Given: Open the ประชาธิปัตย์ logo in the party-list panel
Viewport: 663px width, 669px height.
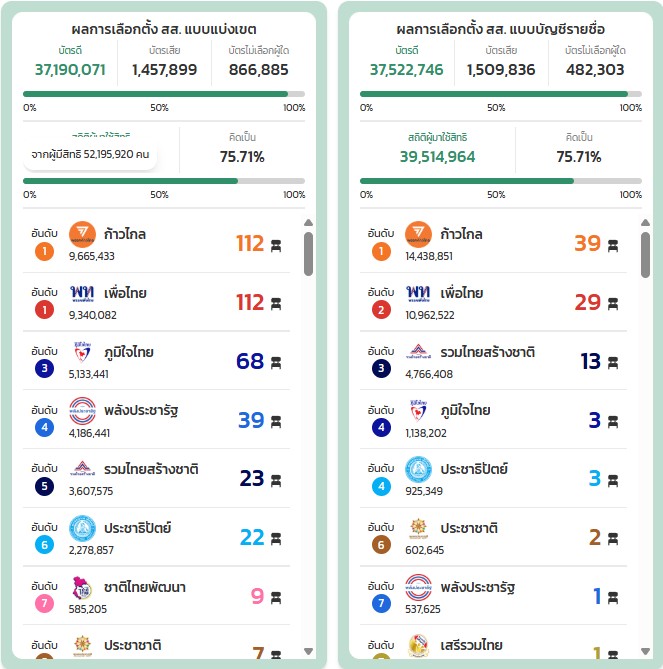Looking at the screenshot, I should coord(418,470).
